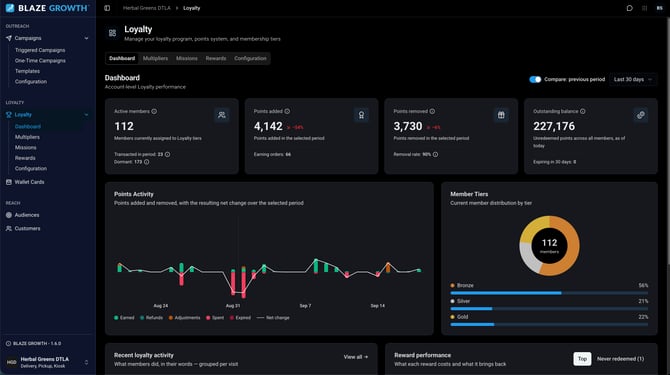Screen dimensions: 670x375
Task: Click the Active members info icon
Action: pos(154,111)
